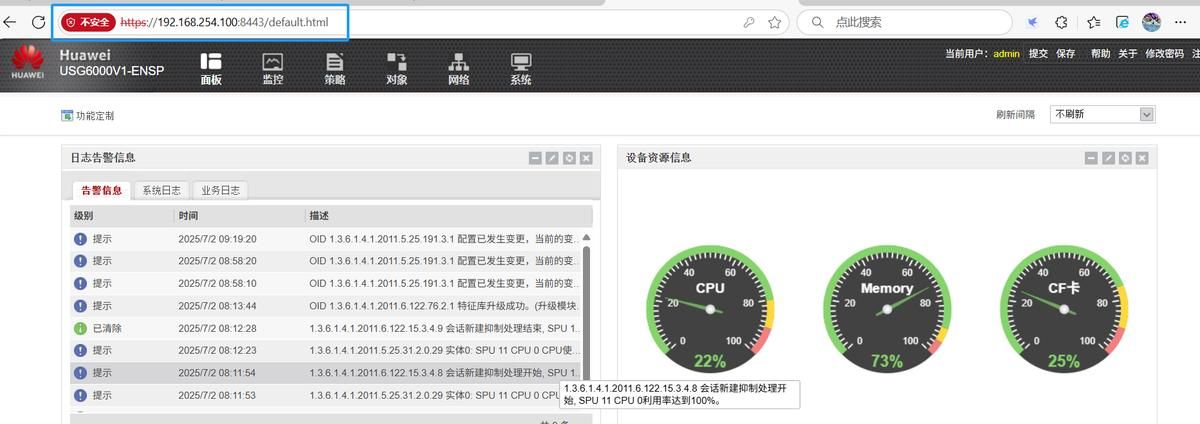Open the 网络 network nav icon
This screenshot has width=1200, height=424.
click(459, 68)
